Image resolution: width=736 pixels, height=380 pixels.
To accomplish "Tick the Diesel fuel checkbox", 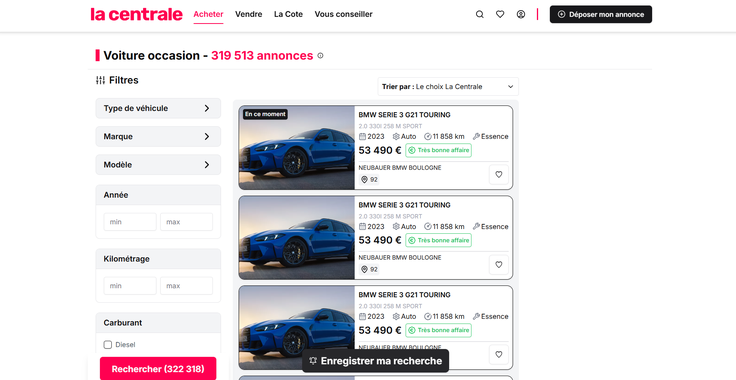I will (x=107, y=345).
